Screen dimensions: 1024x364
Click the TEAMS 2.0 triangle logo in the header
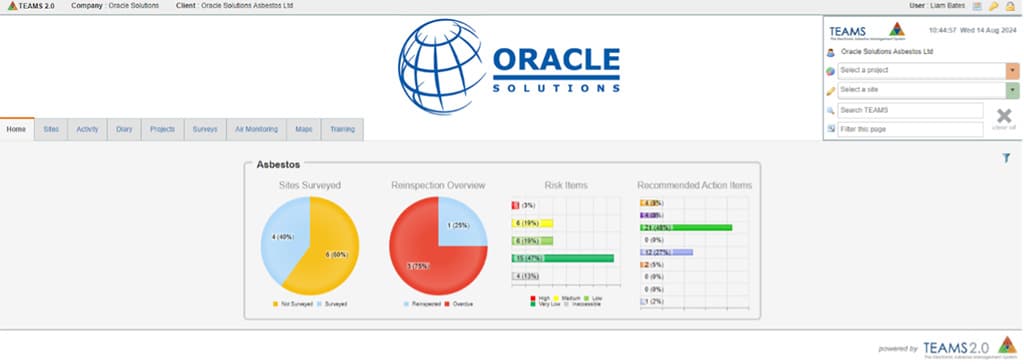[12, 5]
